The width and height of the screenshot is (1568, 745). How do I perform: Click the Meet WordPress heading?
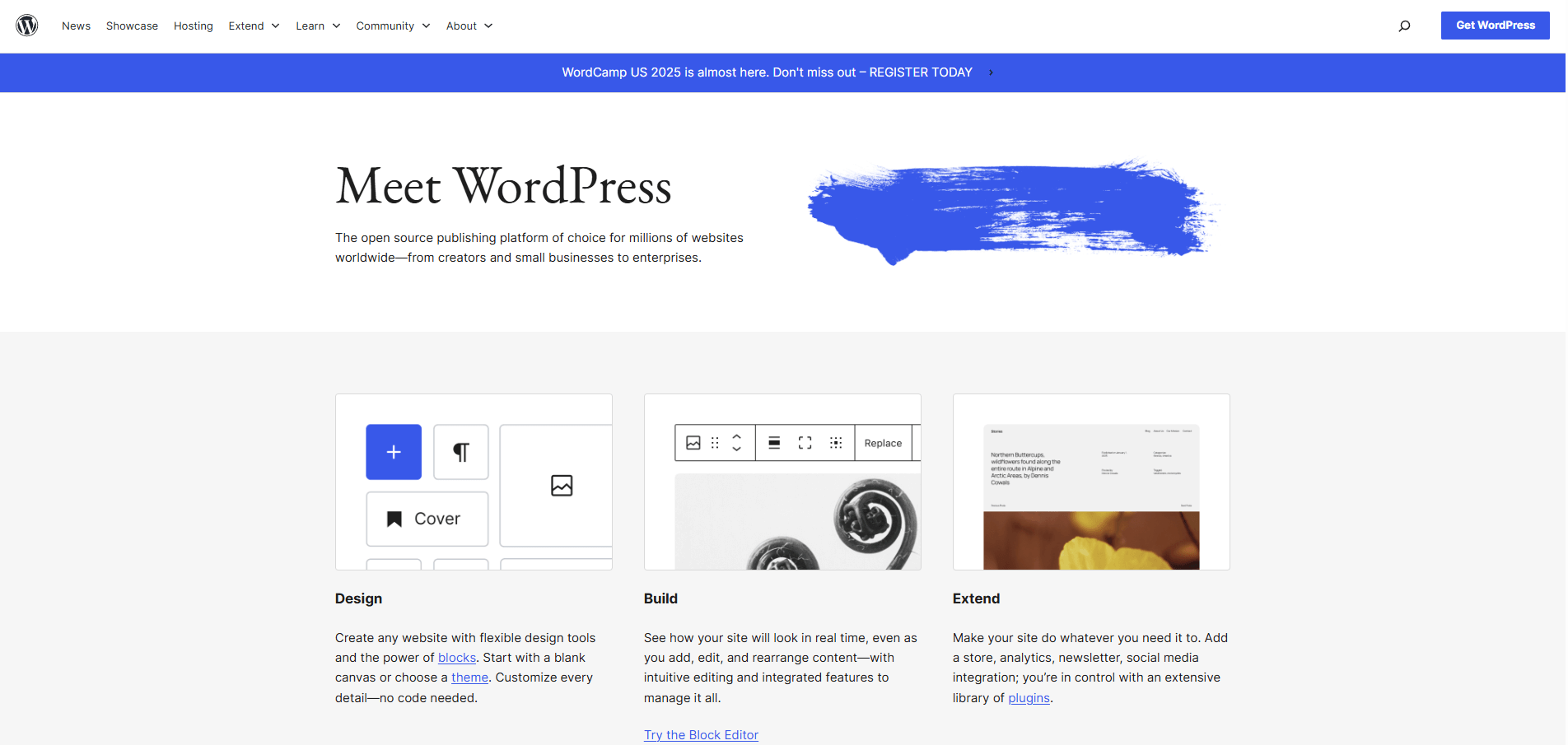503,186
